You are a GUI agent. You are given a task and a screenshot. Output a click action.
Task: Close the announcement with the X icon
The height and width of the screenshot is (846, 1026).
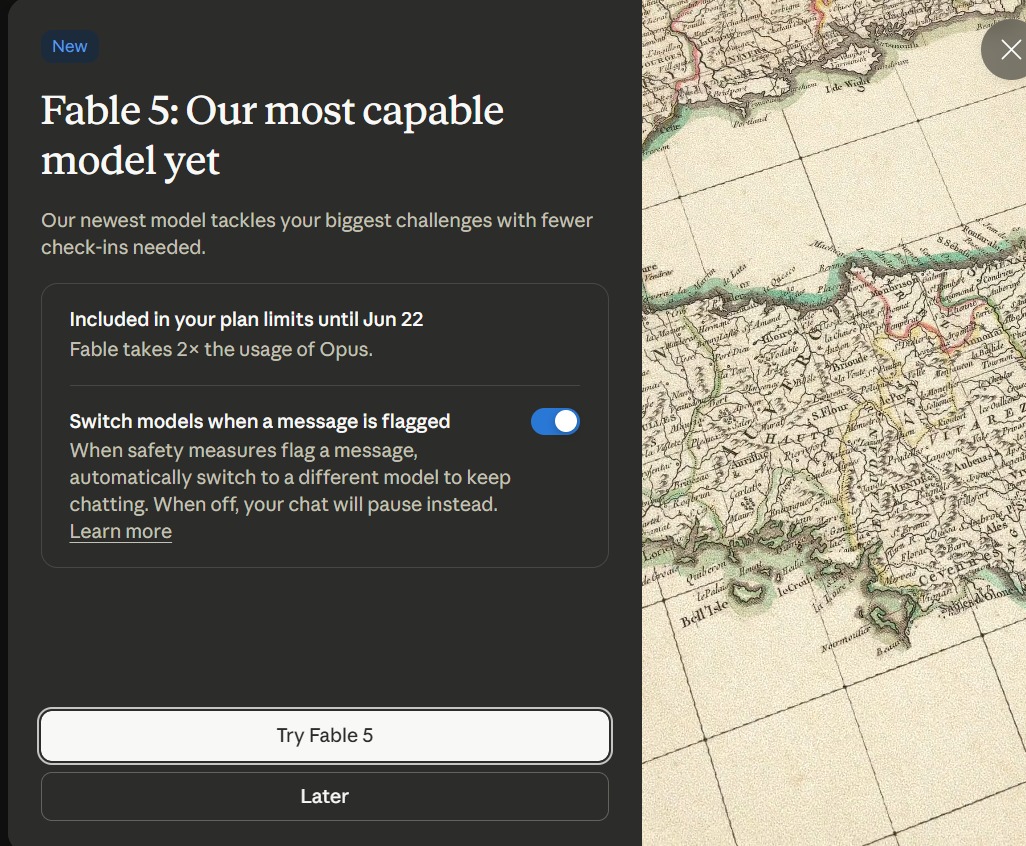coord(1010,50)
